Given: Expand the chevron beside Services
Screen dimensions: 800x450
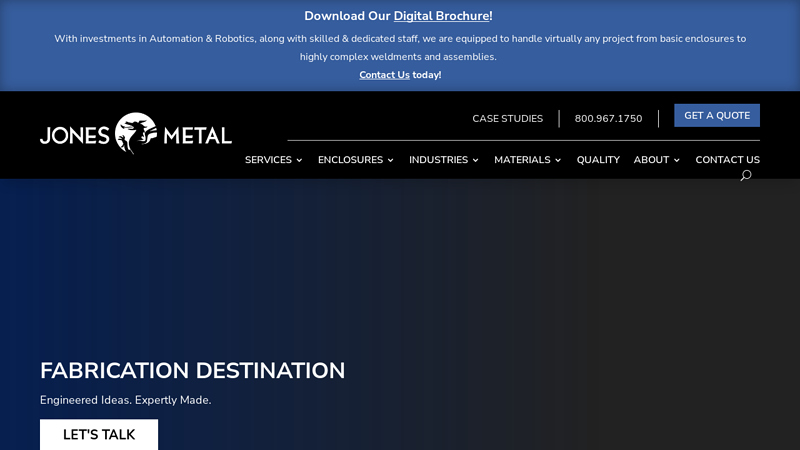Looking at the screenshot, I should (x=299, y=160).
